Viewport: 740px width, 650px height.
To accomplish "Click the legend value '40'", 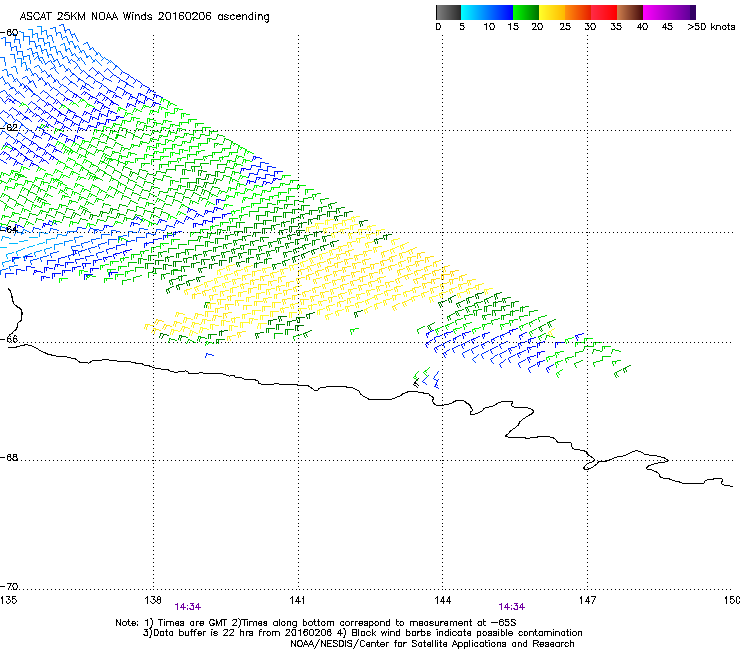I will point(642,27).
